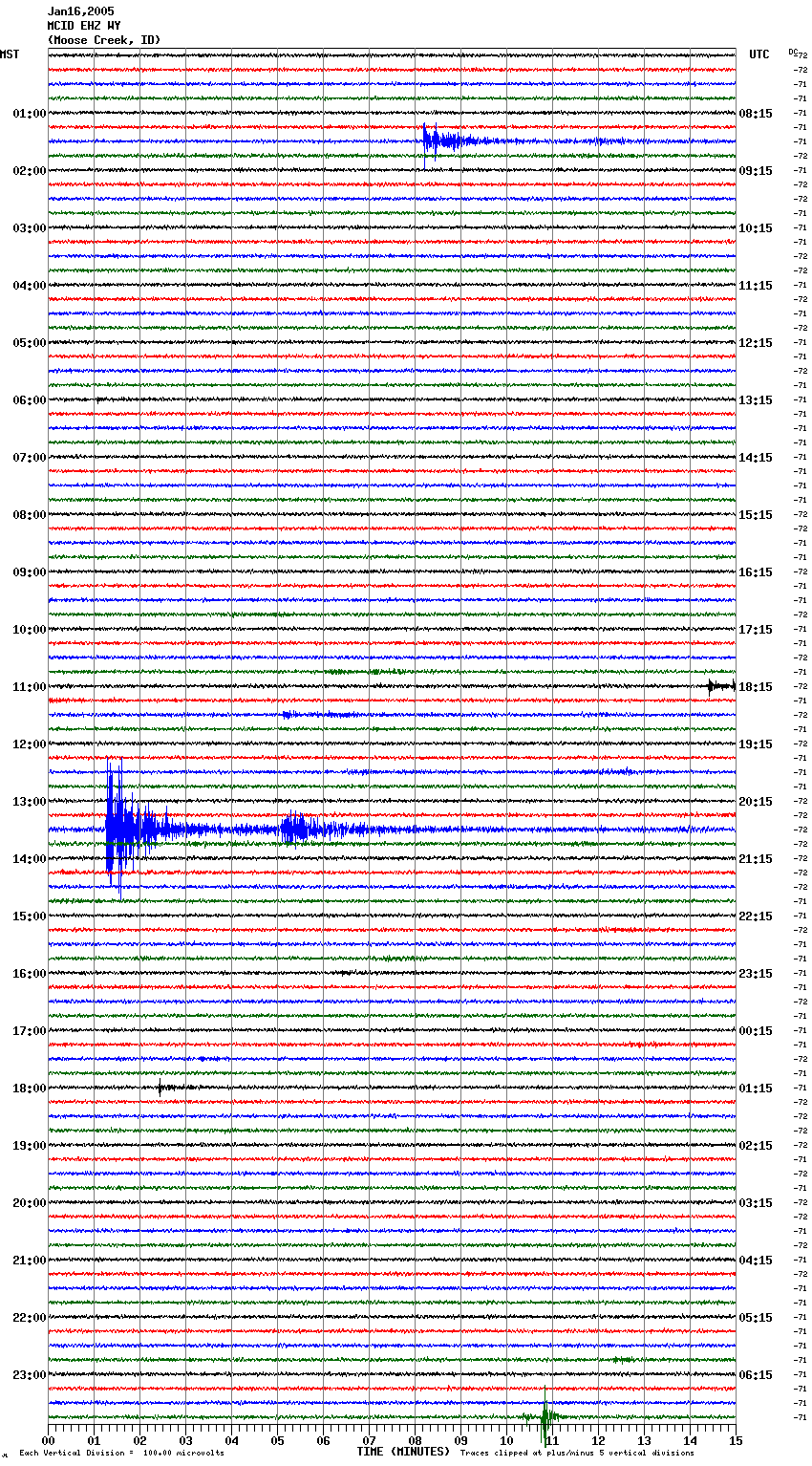Screen dimensions: 812x1466
Task: Select the 02:00 MST time label
Action: point(30,171)
